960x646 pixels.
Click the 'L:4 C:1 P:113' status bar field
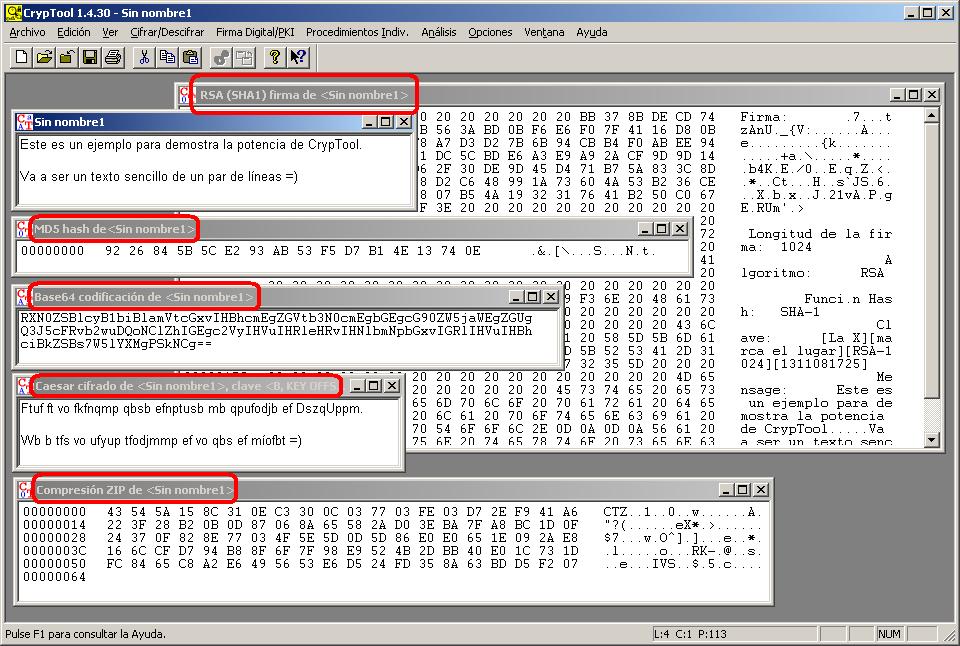(x=735, y=634)
